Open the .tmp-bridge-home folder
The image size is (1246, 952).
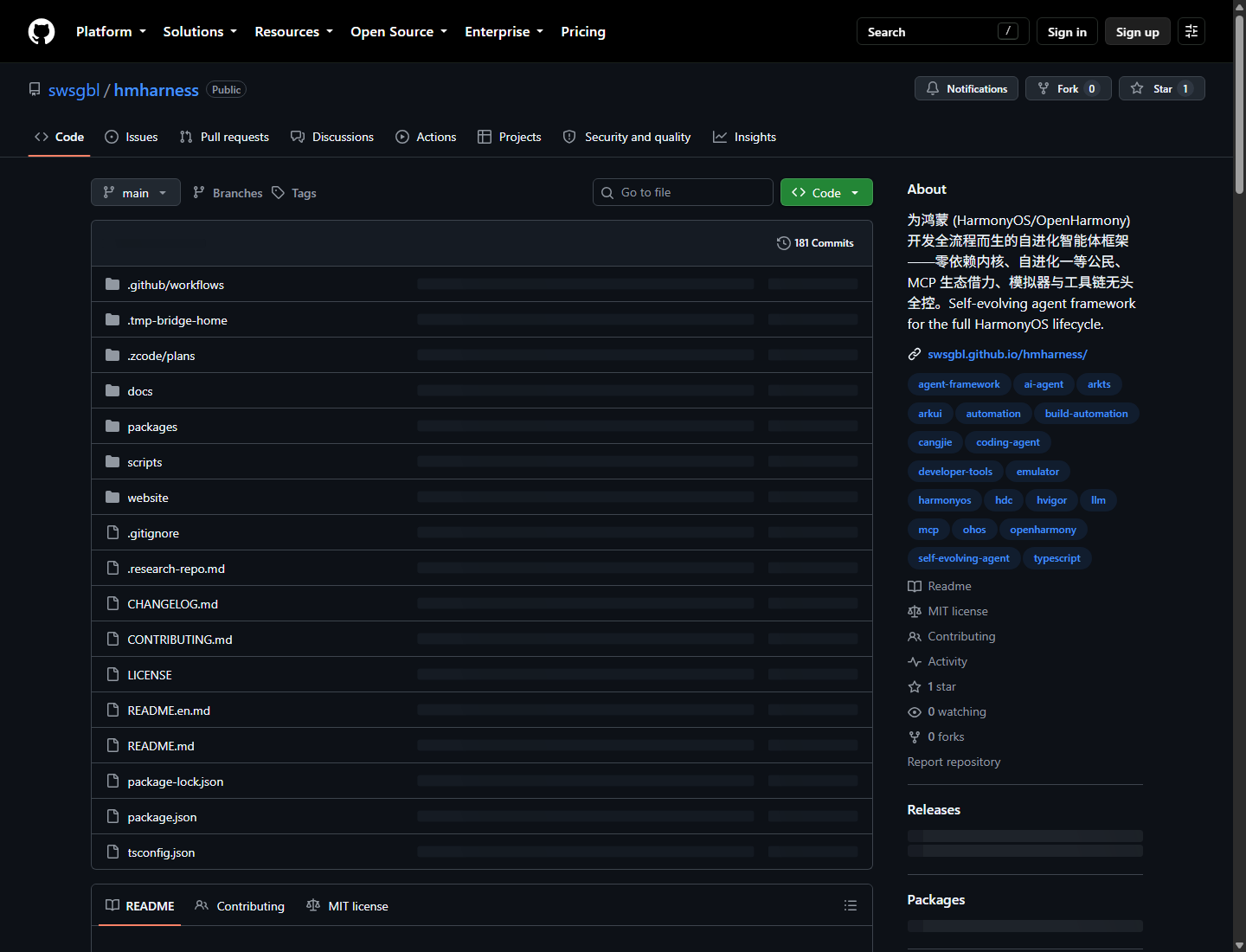point(177,320)
